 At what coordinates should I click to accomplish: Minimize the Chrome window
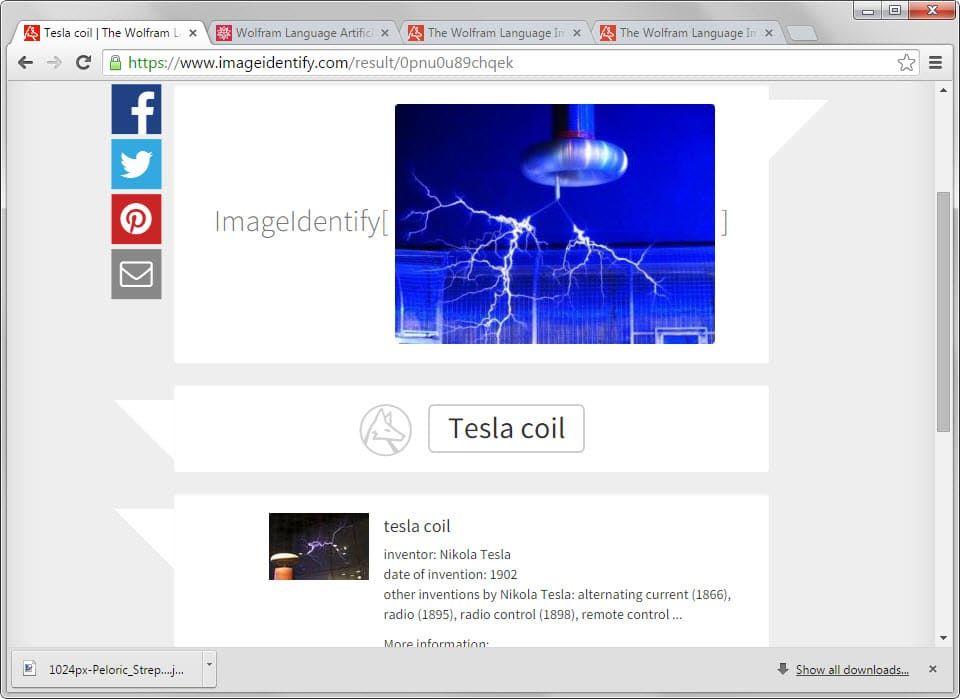click(868, 11)
